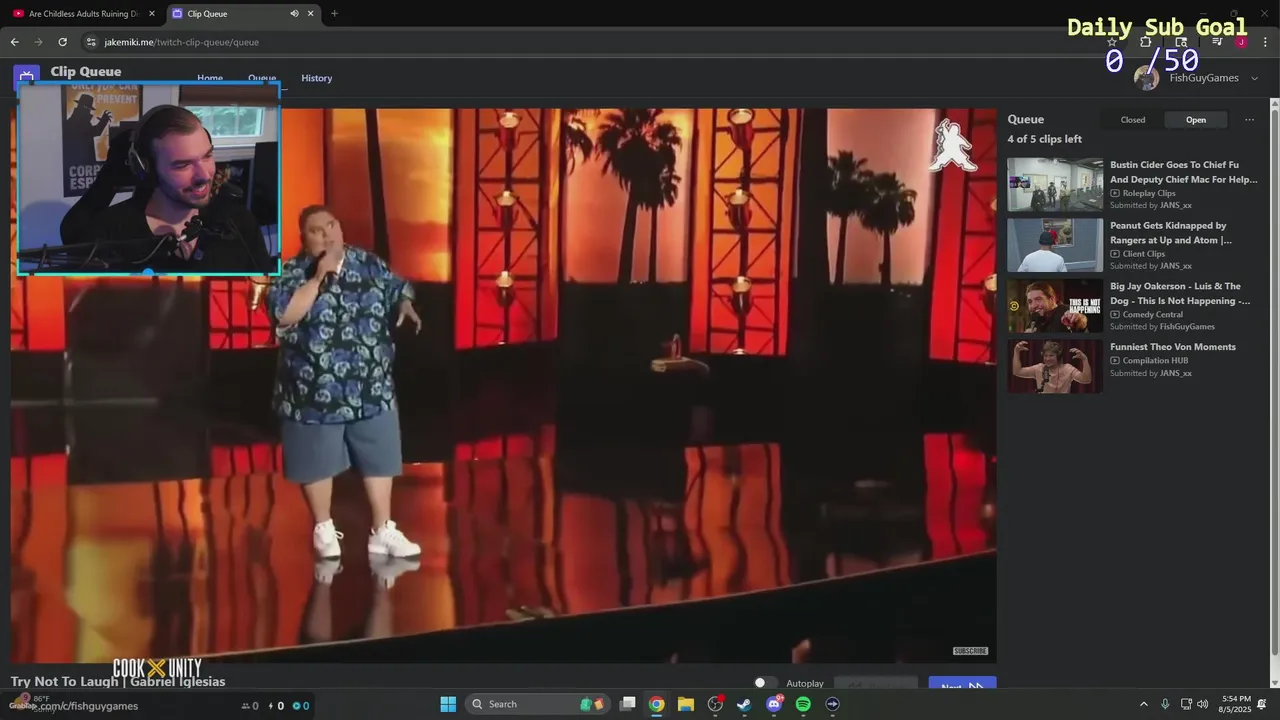Click the Big Jay Oakerson clip thumbnail
This screenshot has width=1280, height=720.
click(x=1055, y=306)
